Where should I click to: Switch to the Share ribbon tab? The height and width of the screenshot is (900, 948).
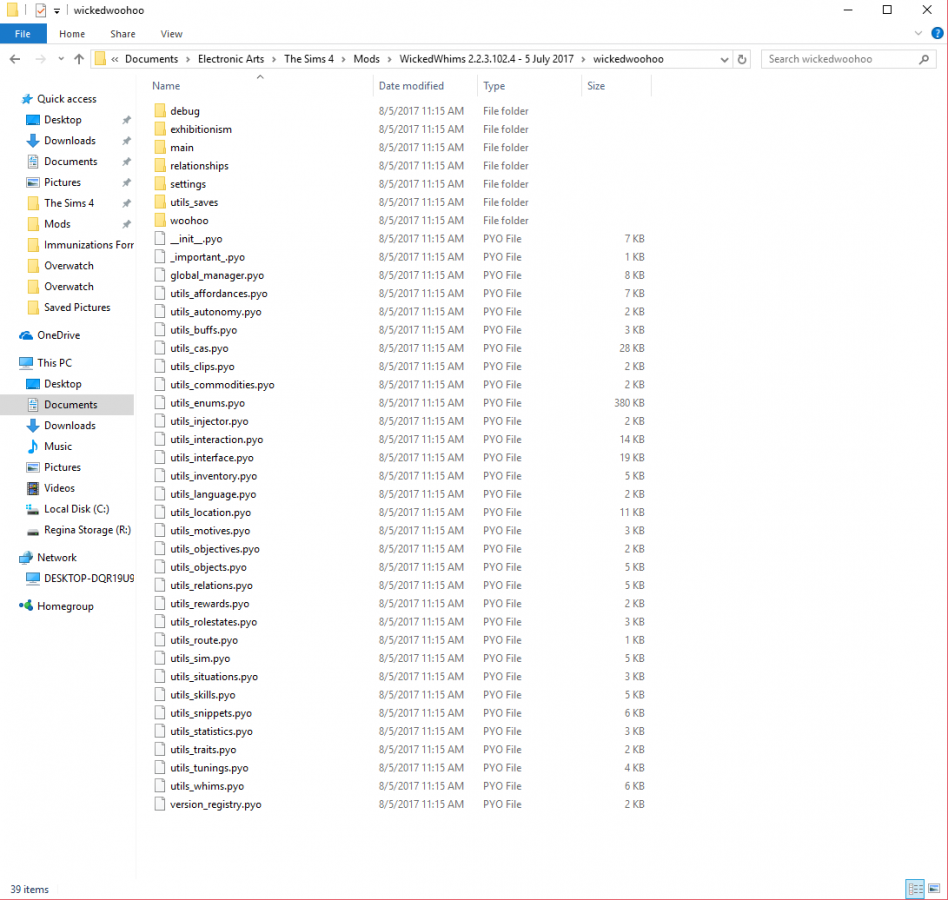[123, 34]
